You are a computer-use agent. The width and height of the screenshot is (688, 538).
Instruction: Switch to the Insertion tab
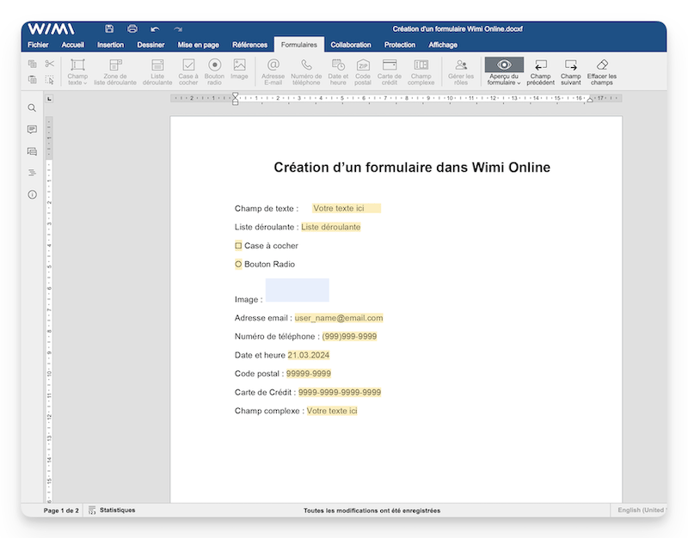(110, 45)
